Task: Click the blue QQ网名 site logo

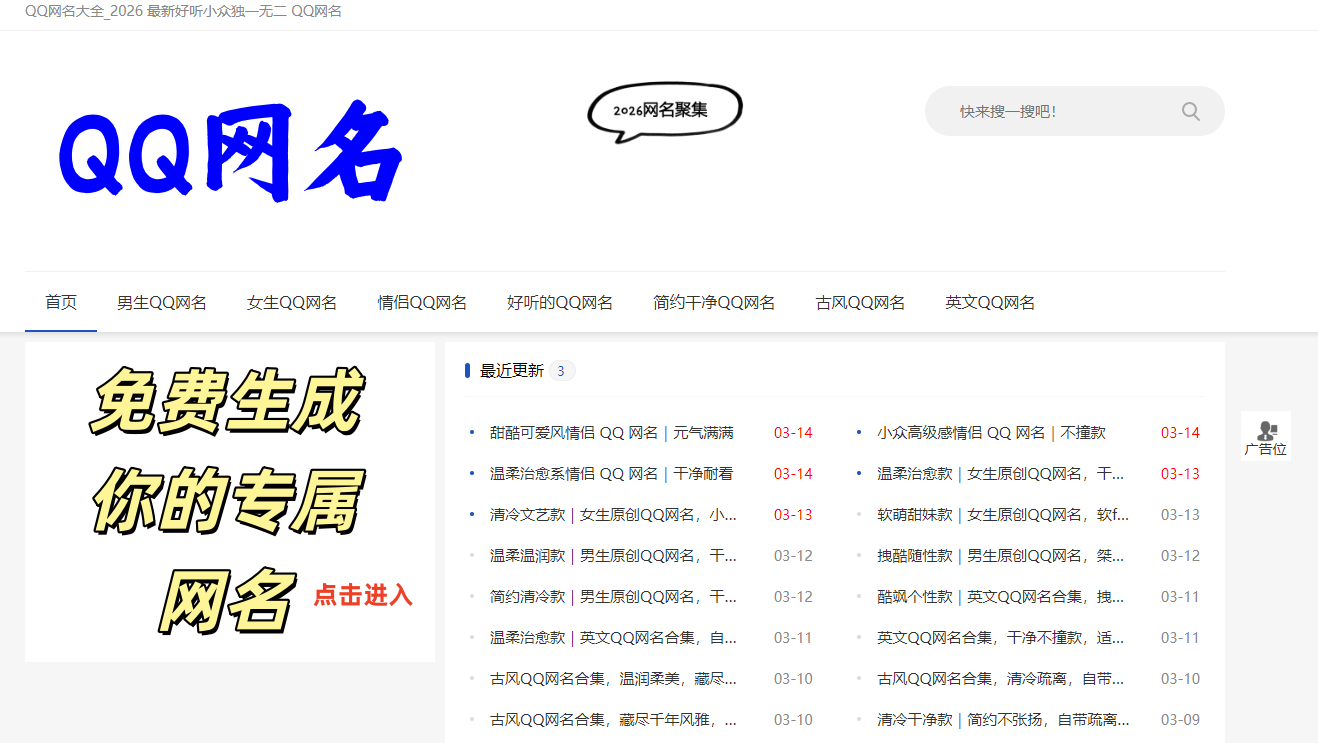Action: tap(230, 151)
